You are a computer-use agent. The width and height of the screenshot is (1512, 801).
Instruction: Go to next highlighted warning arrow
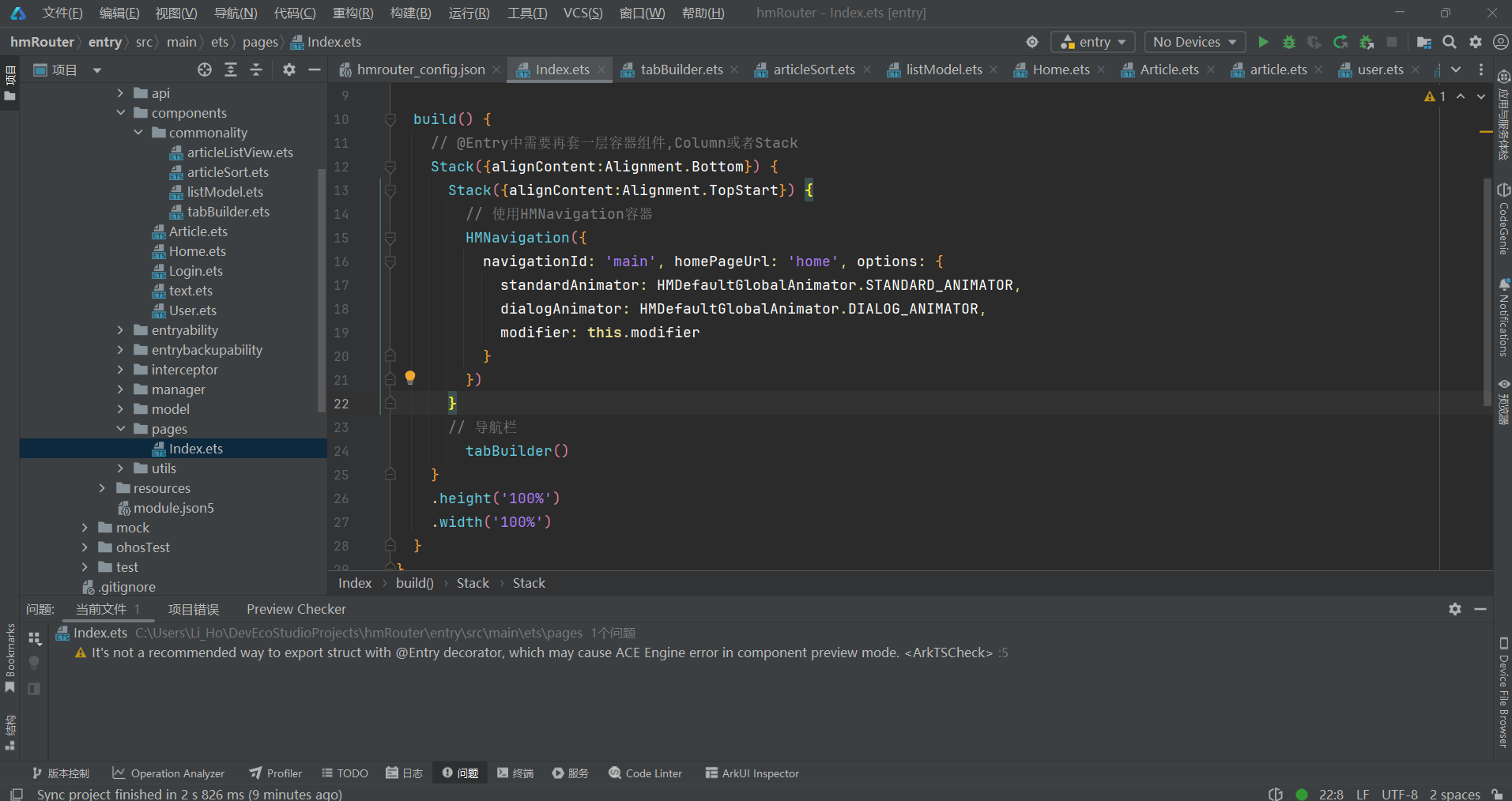pos(1481,96)
